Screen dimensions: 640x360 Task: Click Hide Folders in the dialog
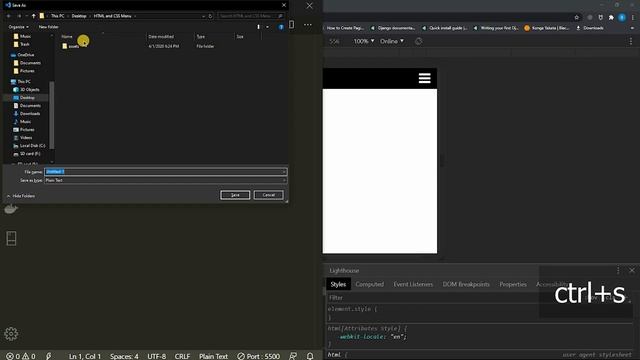click(x=21, y=196)
